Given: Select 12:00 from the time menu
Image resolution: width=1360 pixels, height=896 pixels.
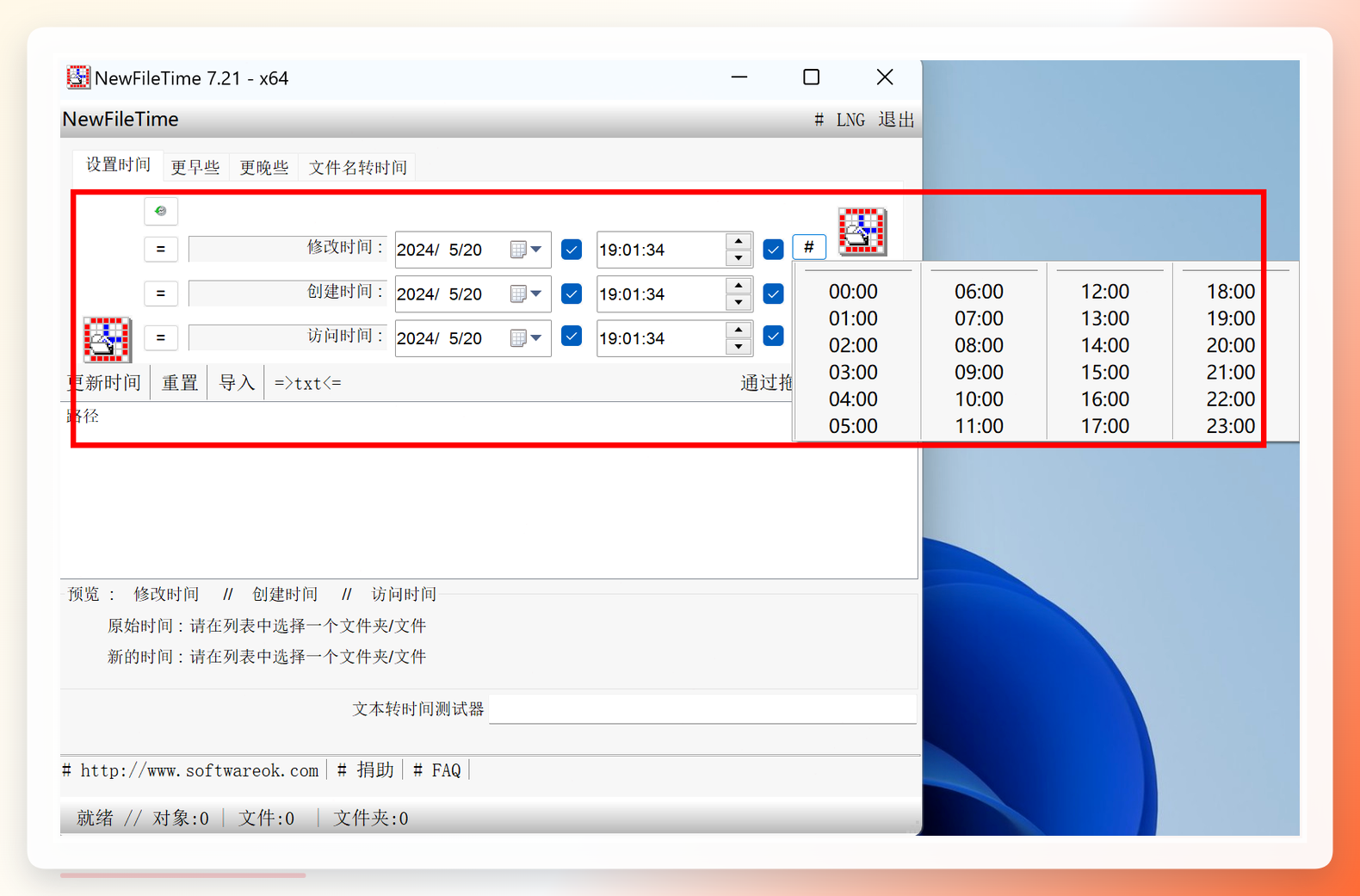Looking at the screenshot, I should (1104, 292).
